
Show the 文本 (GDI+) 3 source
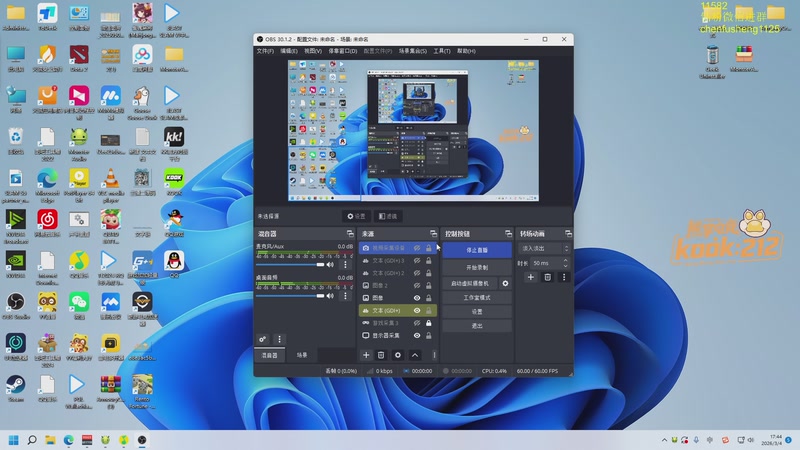417,261
